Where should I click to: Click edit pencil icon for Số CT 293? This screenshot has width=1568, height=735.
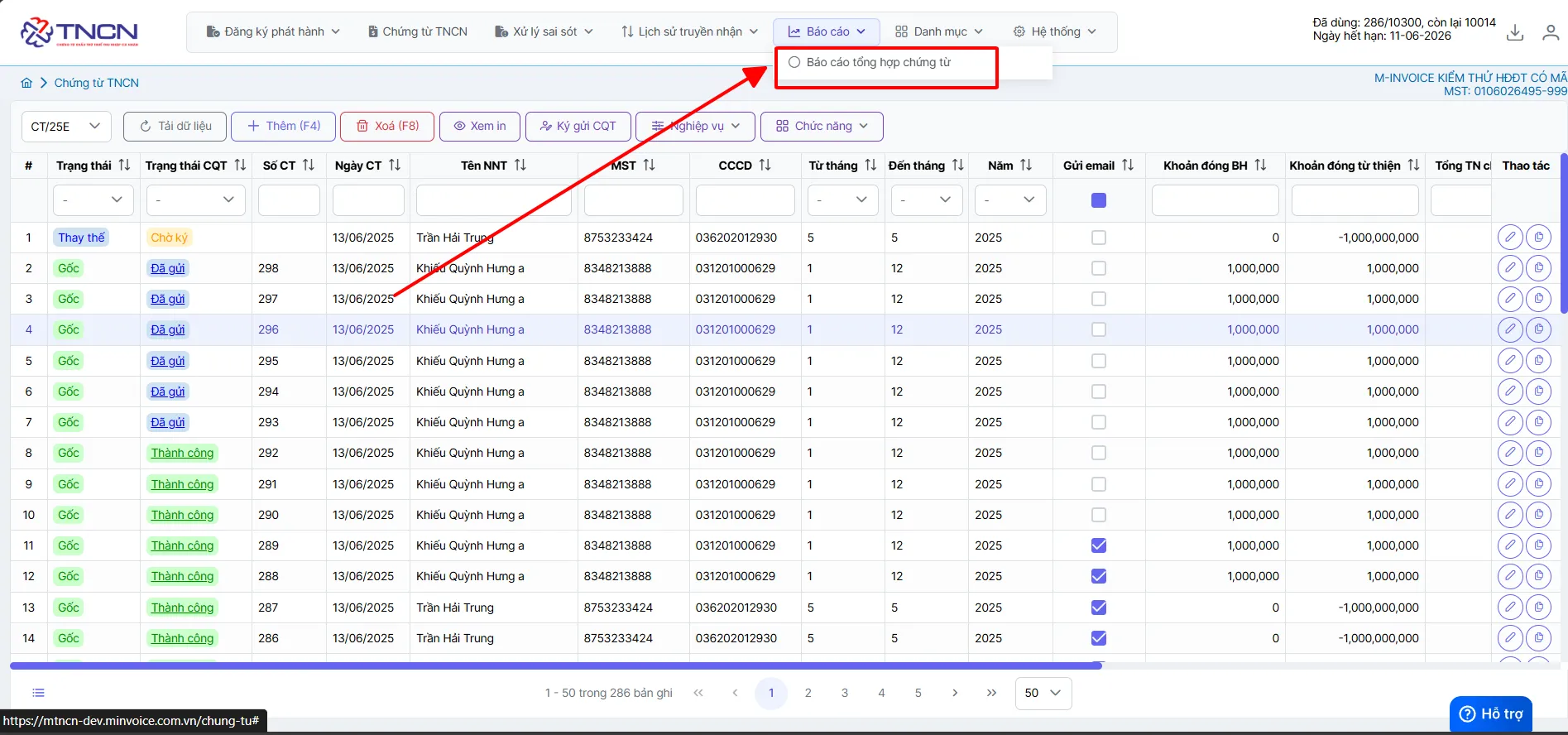[1510, 422]
